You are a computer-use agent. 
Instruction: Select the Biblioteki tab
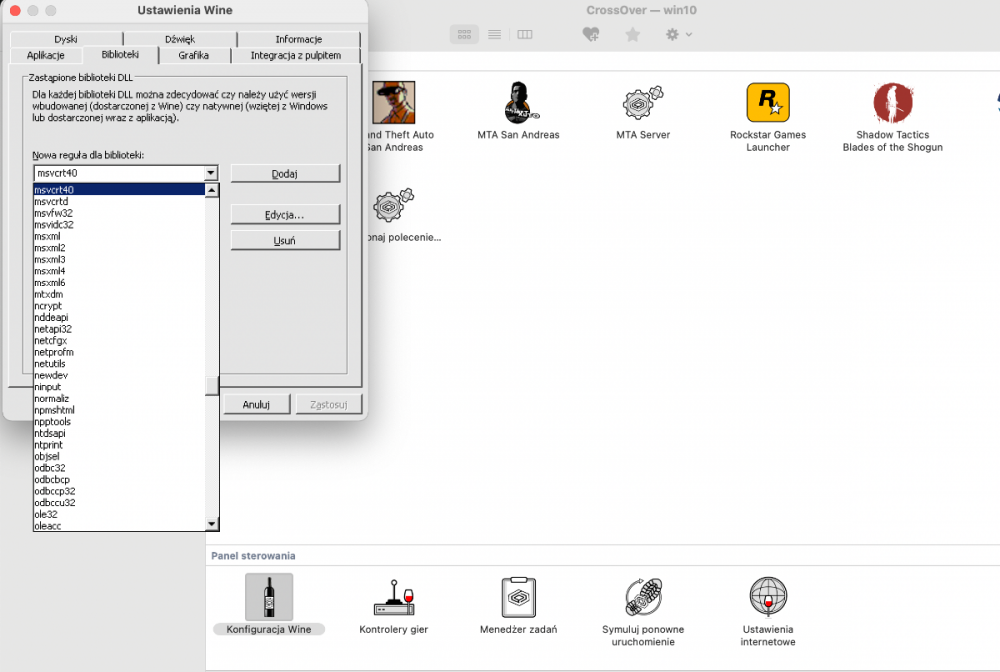120,55
